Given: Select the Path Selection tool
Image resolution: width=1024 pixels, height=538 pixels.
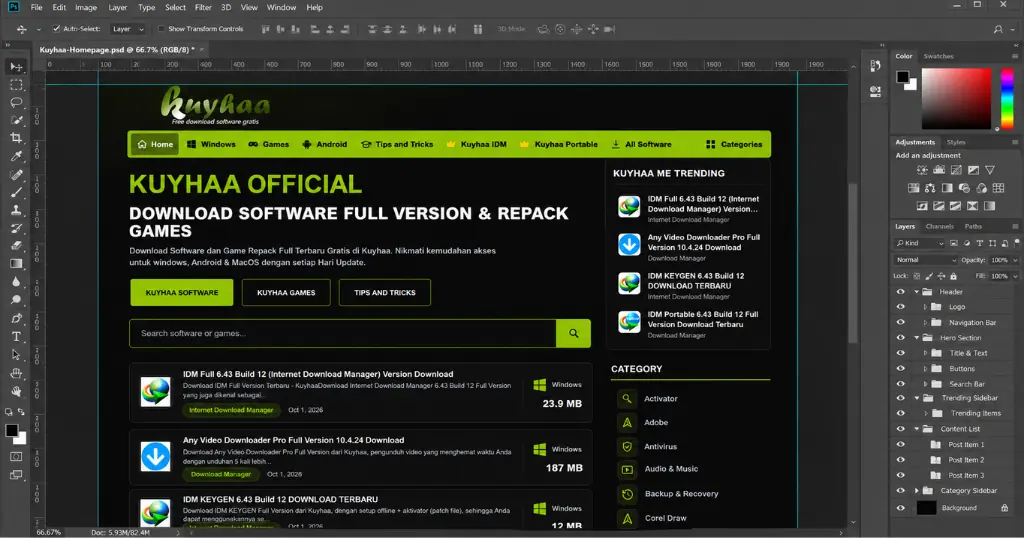Looking at the screenshot, I should tap(16, 355).
